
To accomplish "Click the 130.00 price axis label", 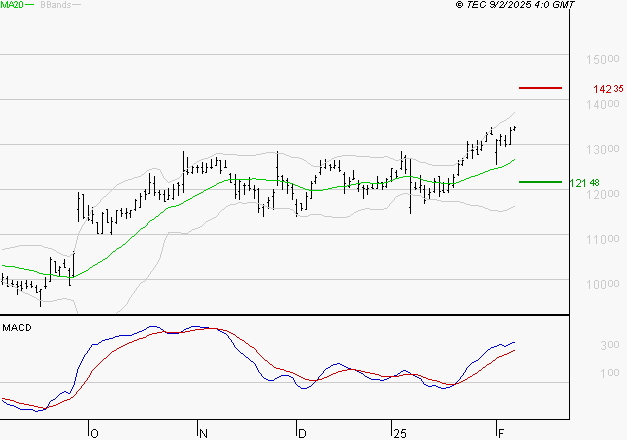I will (x=603, y=150).
